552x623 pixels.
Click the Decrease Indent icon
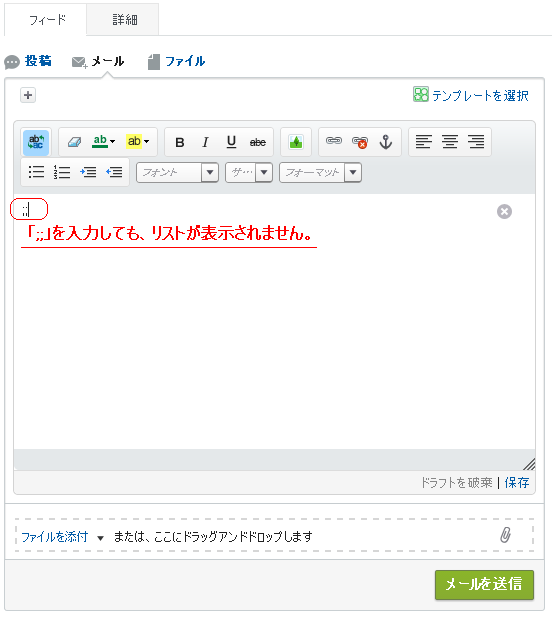pyautogui.click(x=114, y=172)
